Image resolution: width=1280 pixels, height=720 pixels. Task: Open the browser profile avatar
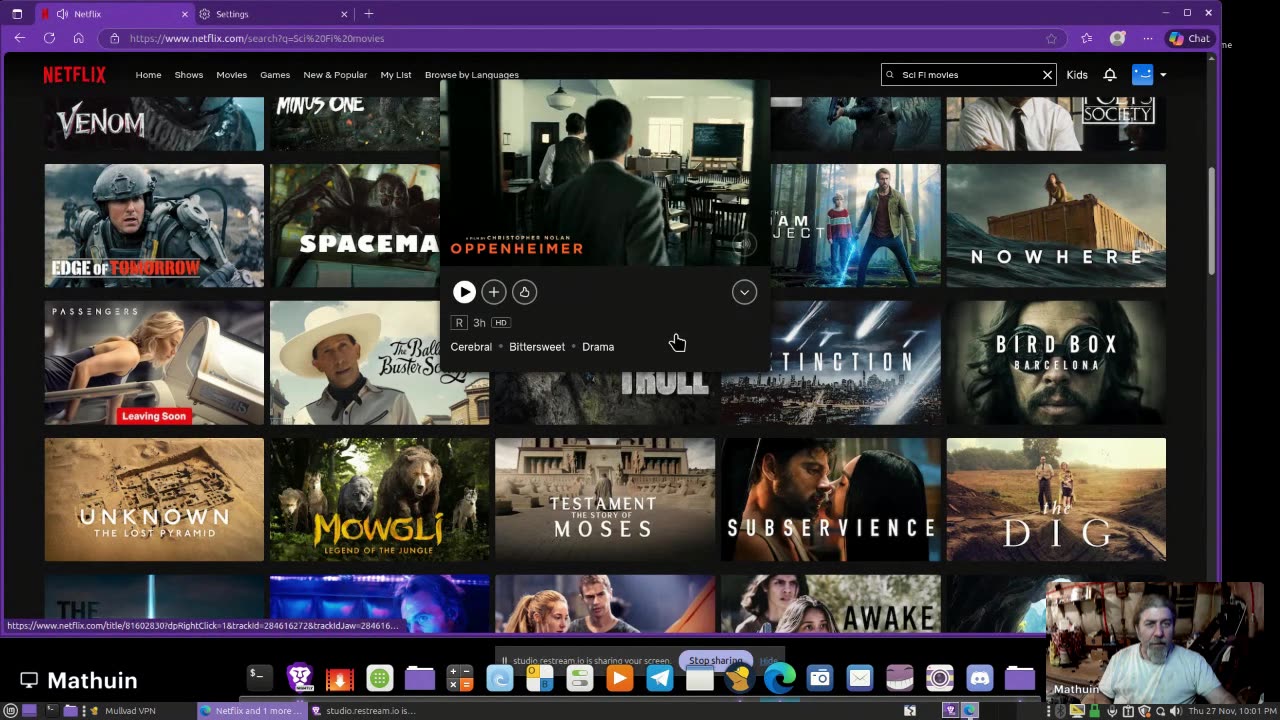pyautogui.click(x=1118, y=38)
